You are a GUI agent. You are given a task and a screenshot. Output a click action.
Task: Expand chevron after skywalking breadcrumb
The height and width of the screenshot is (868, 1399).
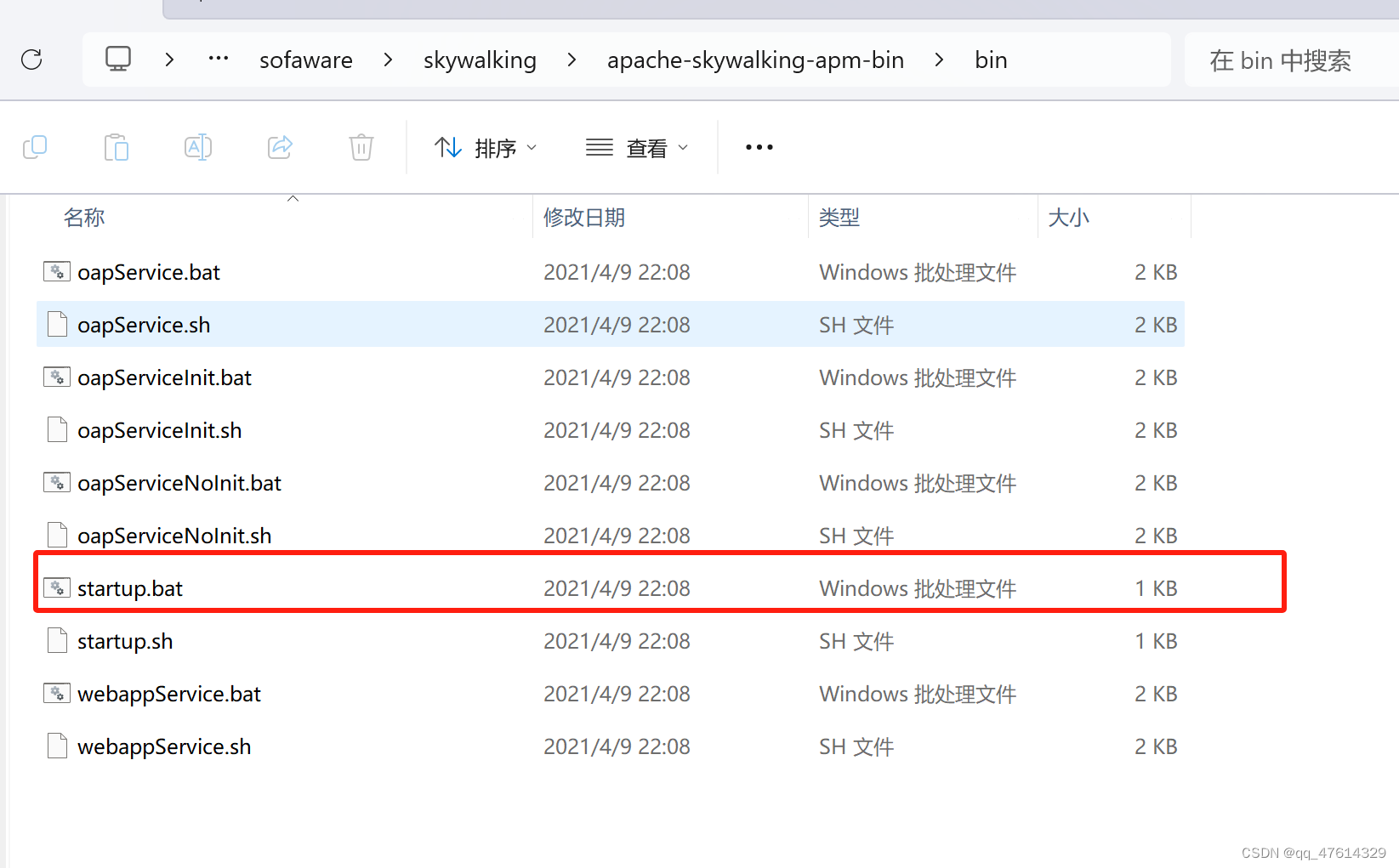(572, 60)
